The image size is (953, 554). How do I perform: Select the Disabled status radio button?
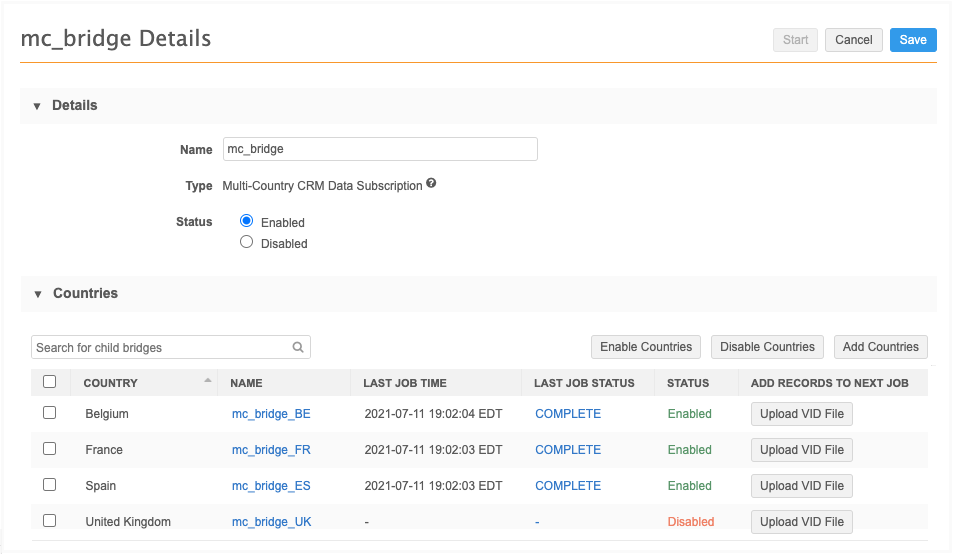click(x=247, y=242)
